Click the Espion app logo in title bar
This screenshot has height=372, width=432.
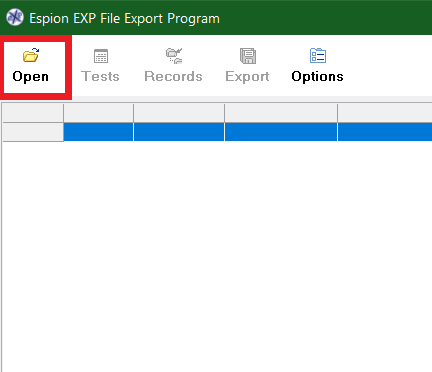(15, 17)
